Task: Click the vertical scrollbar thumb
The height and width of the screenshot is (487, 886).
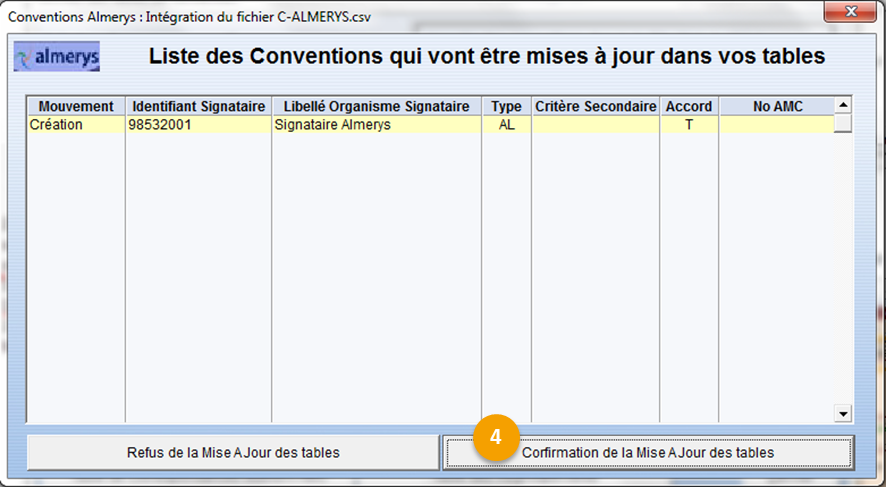Action: point(843,123)
